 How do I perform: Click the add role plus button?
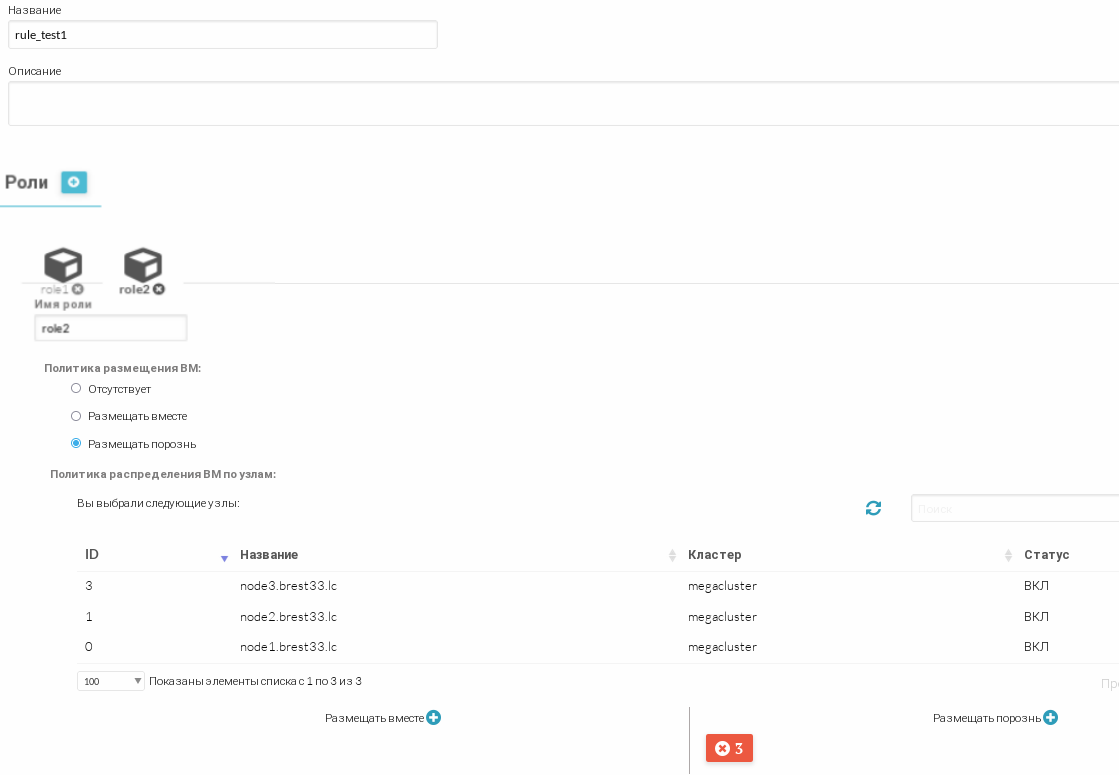click(x=74, y=182)
